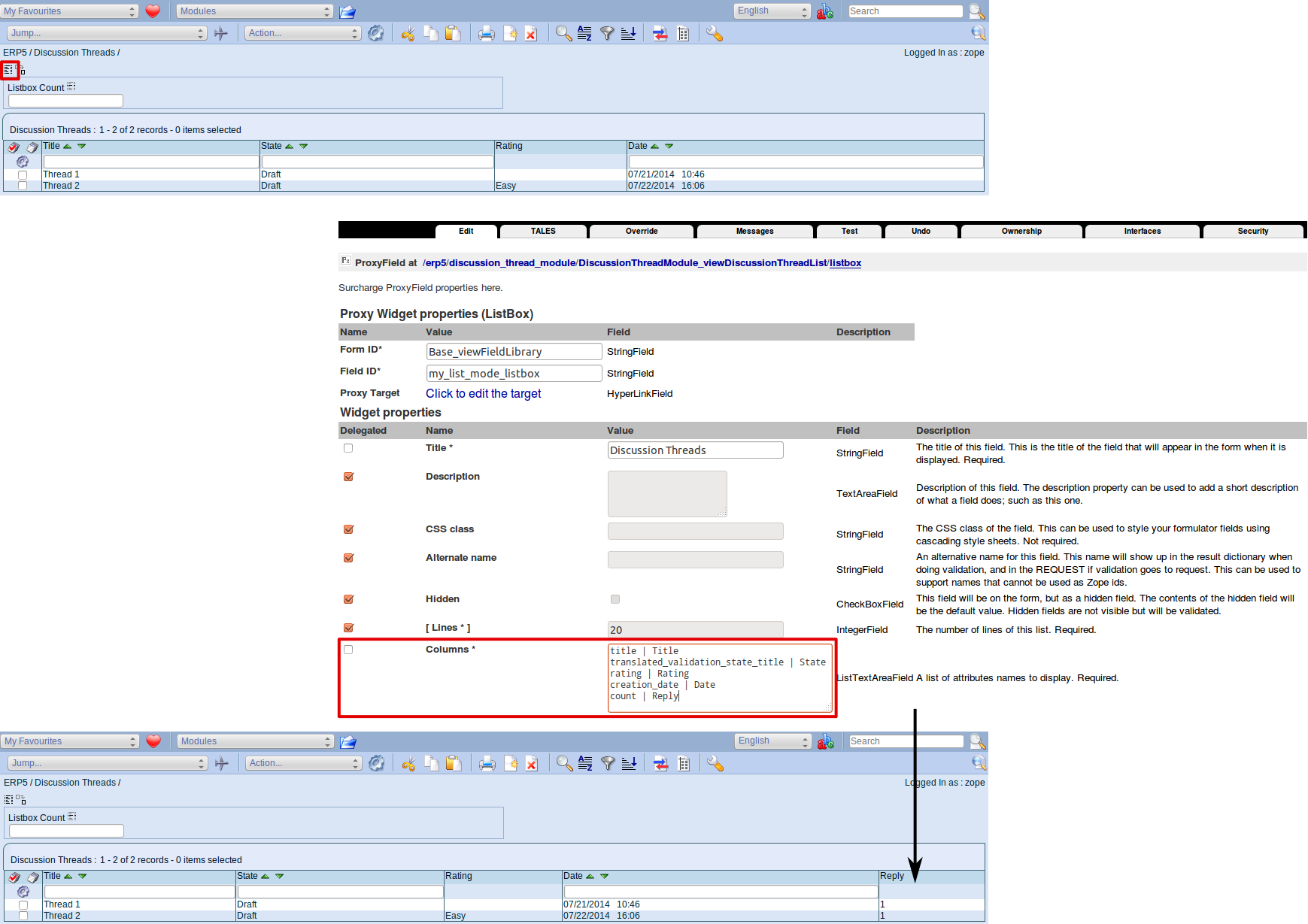Click Print icon in top toolbar
Image resolution: width=1308 pixels, height=924 pixels.
tap(486, 33)
